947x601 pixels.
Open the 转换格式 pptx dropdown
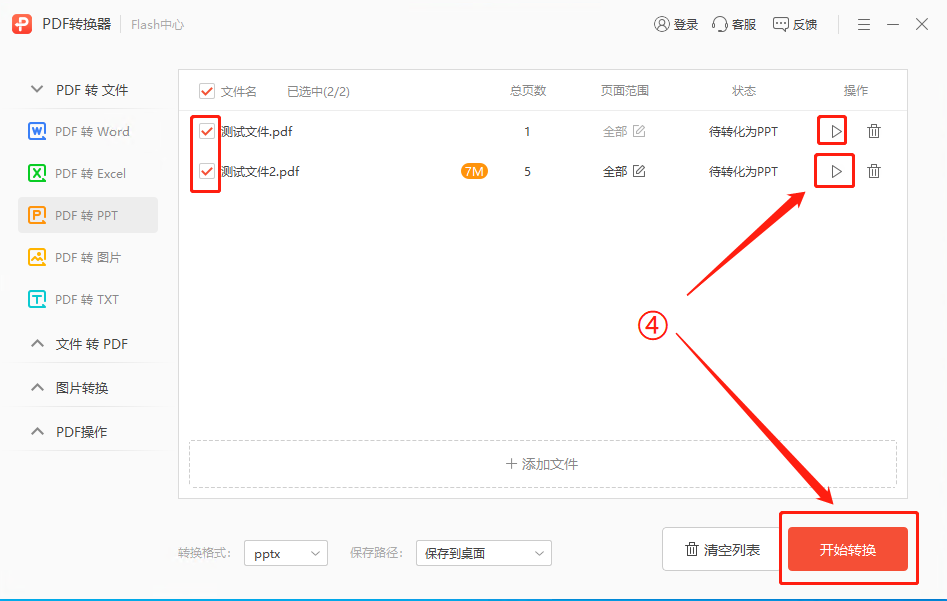click(x=285, y=553)
